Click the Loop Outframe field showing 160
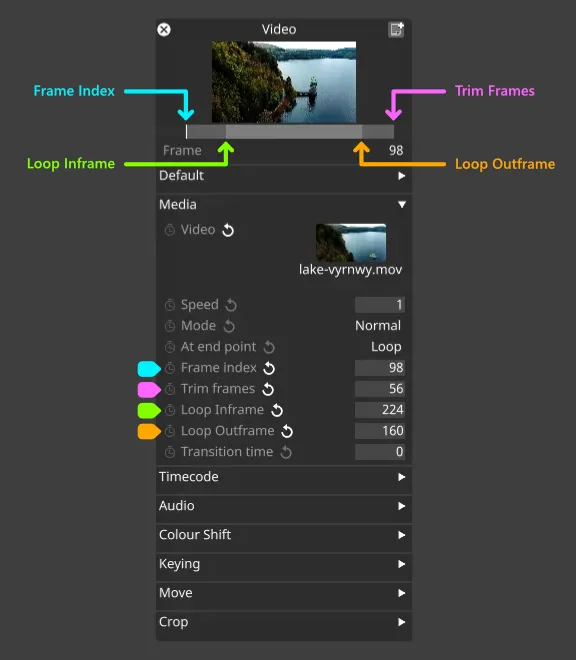 [x=380, y=431]
